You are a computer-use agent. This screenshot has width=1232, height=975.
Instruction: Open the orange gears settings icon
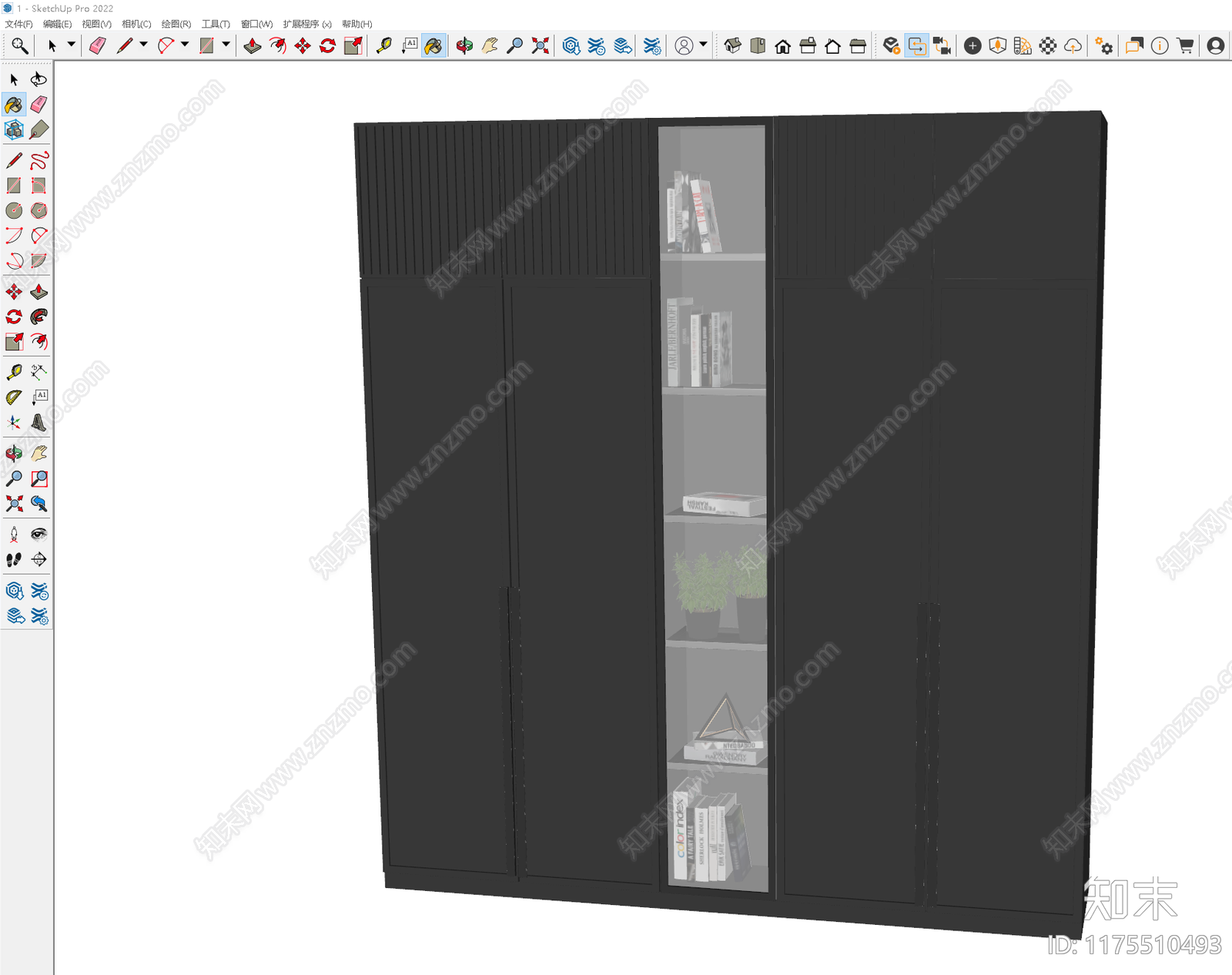[x=1104, y=46]
